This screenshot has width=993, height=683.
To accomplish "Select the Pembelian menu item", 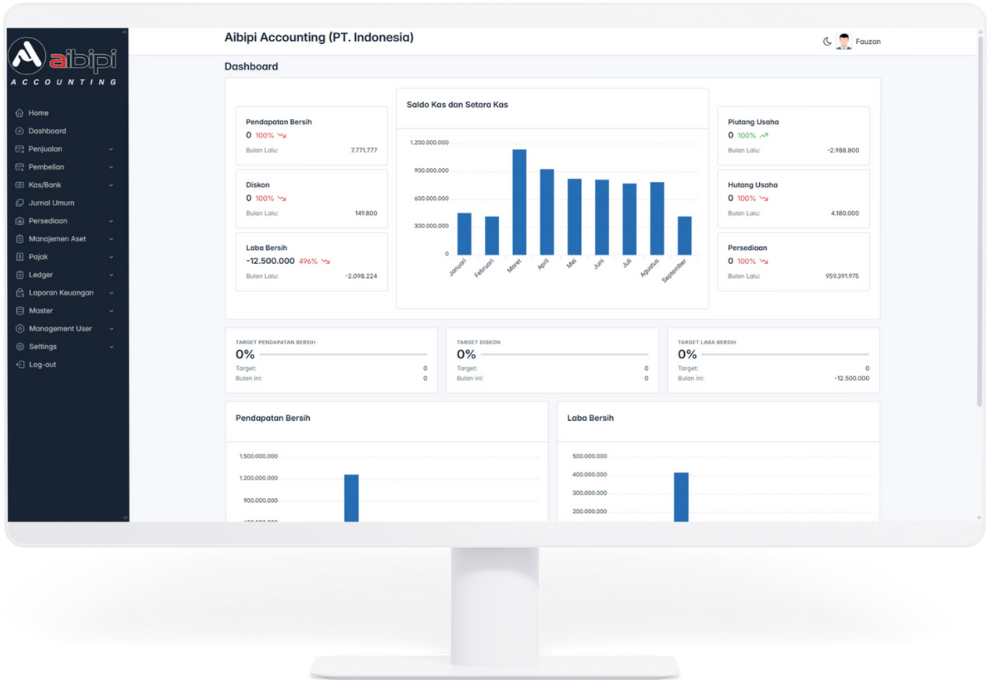I will 46,167.
